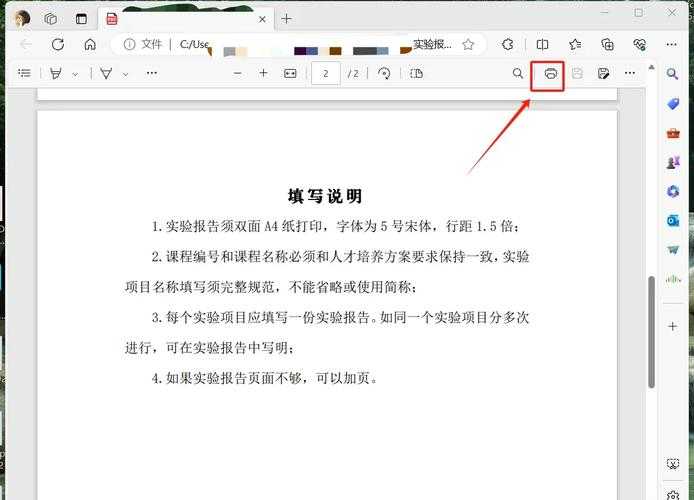Open a new tab with plus button

[286, 19]
